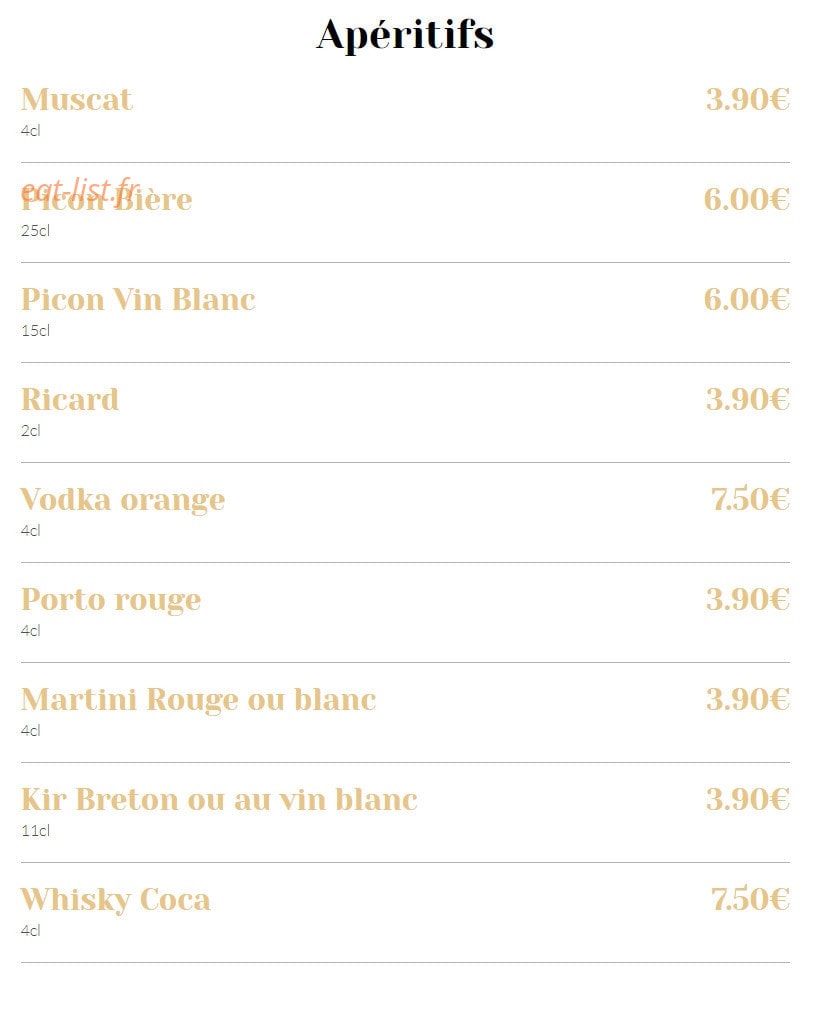Click the Muscat price 3.90€
818x1009 pixels.
[x=747, y=100]
